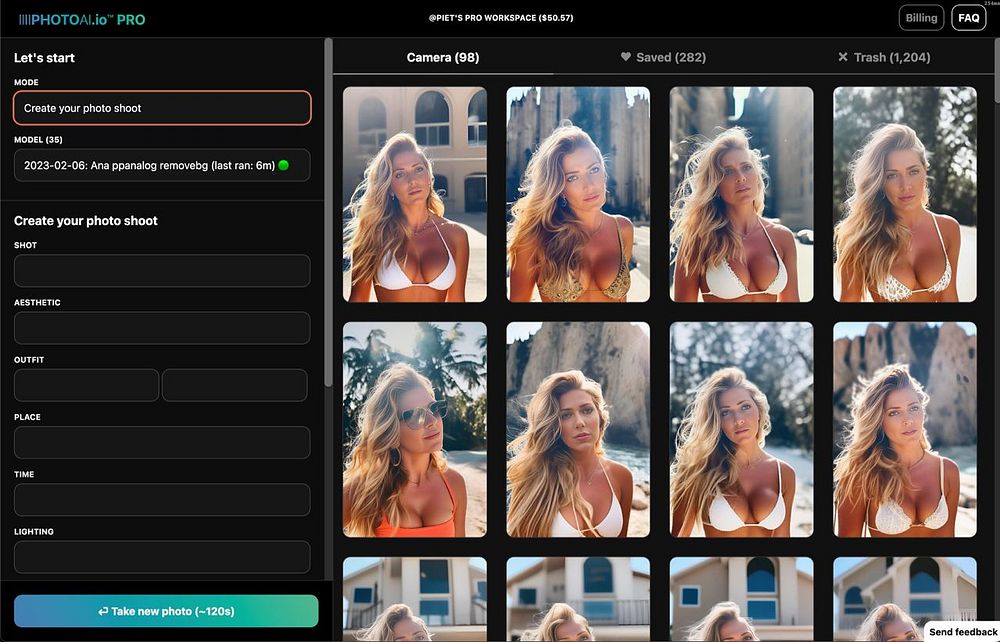Image resolution: width=1000 pixels, height=642 pixels.
Task: Open the FAQ page
Action: (x=968, y=18)
